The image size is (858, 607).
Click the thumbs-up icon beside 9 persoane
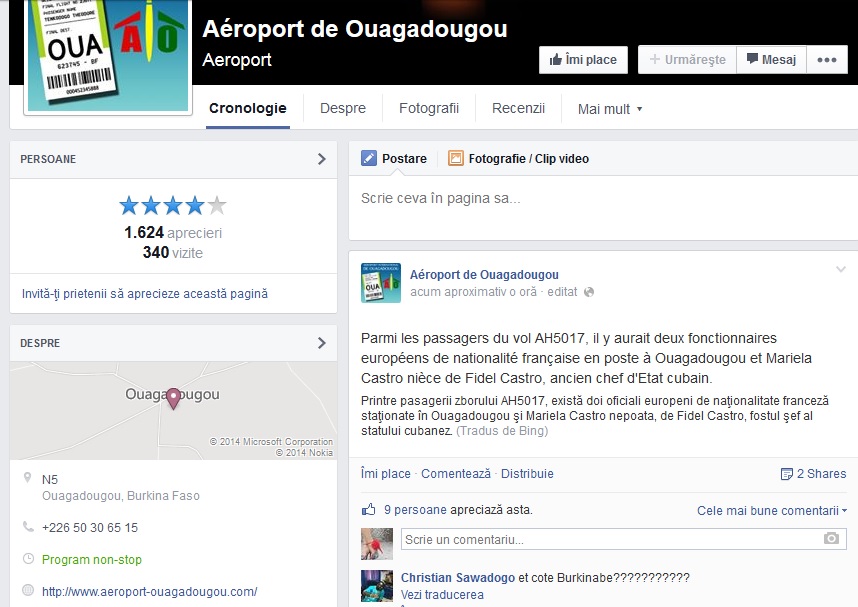tap(369, 509)
